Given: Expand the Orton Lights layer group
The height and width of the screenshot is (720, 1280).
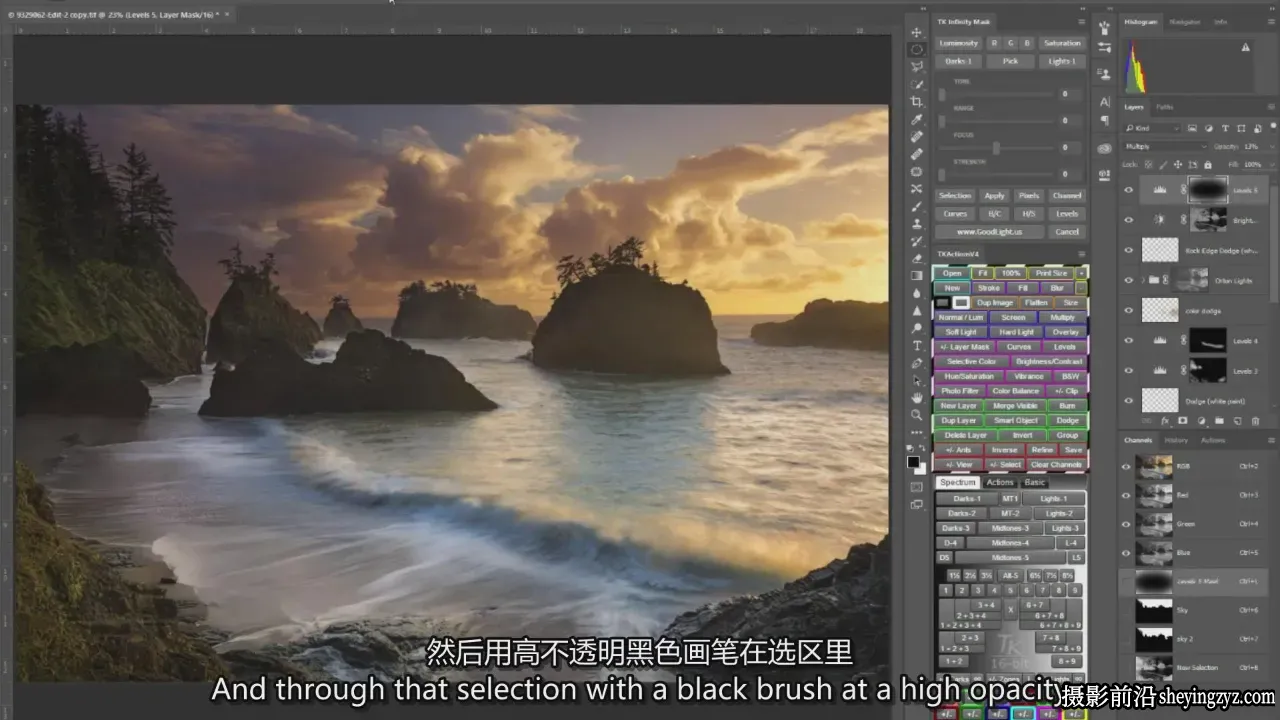Looking at the screenshot, I should pyautogui.click(x=1143, y=280).
